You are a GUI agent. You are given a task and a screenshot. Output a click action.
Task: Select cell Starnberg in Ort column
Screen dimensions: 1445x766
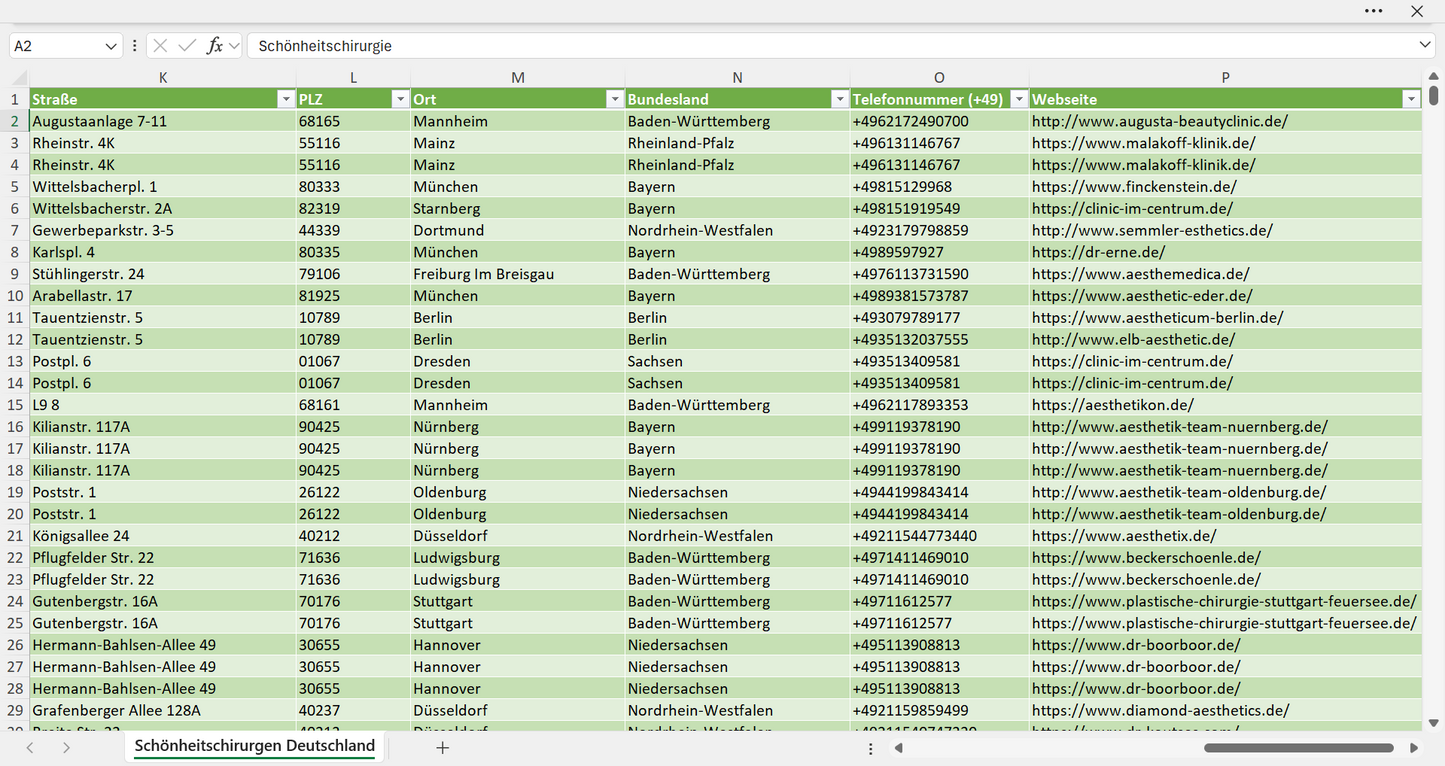(x=518, y=208)
